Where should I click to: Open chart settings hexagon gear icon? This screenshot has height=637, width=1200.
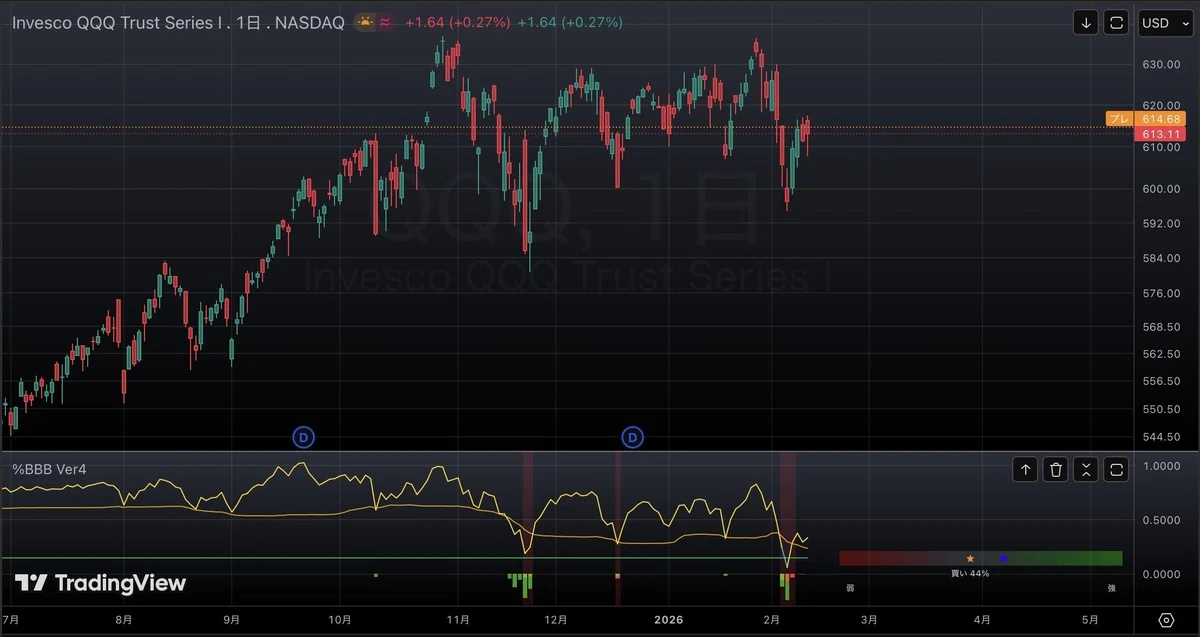tap(1166, 620)
